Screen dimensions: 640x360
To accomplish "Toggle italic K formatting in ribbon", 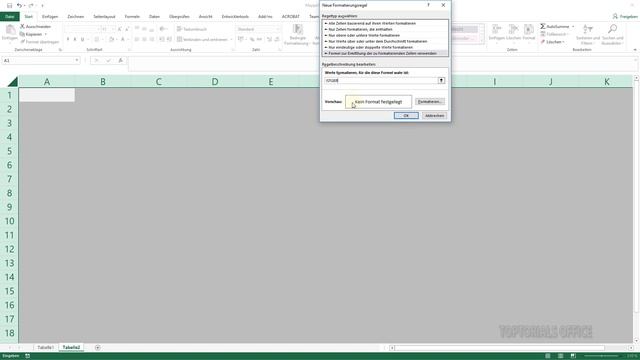I will (x=75, y=40).
